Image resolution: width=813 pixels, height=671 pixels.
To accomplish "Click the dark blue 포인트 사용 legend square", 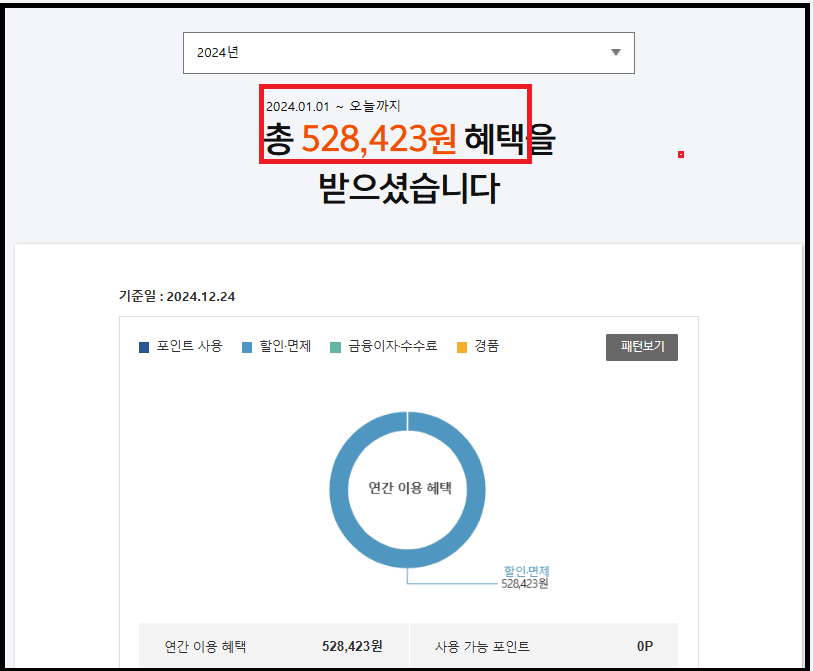I will [144, 347].
